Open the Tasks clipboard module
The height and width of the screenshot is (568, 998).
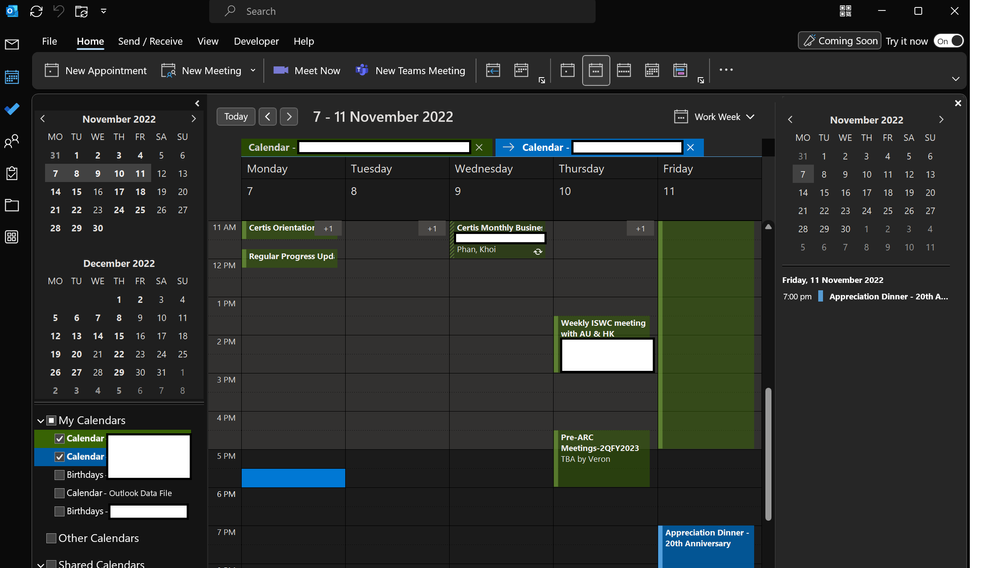(x=11, y=173)
